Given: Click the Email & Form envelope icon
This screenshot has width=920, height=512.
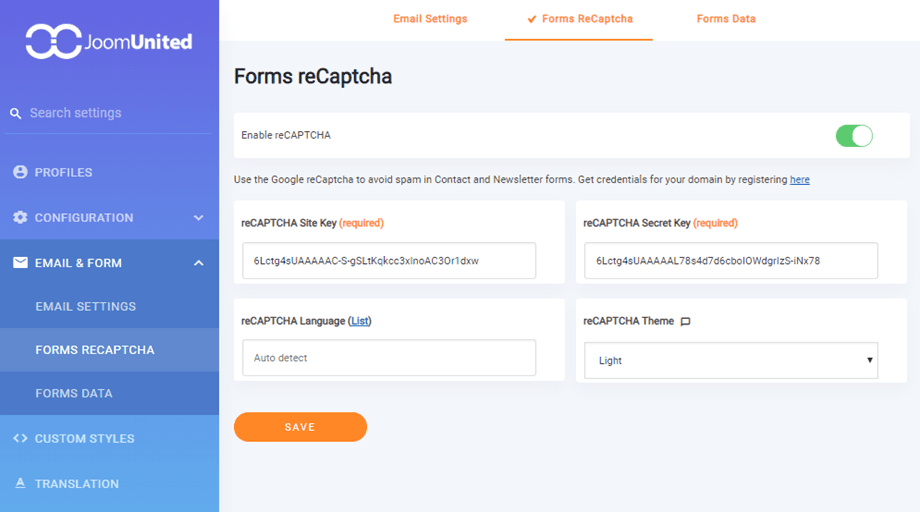Looking at the screenshot, I should click(x=20, y=262).
